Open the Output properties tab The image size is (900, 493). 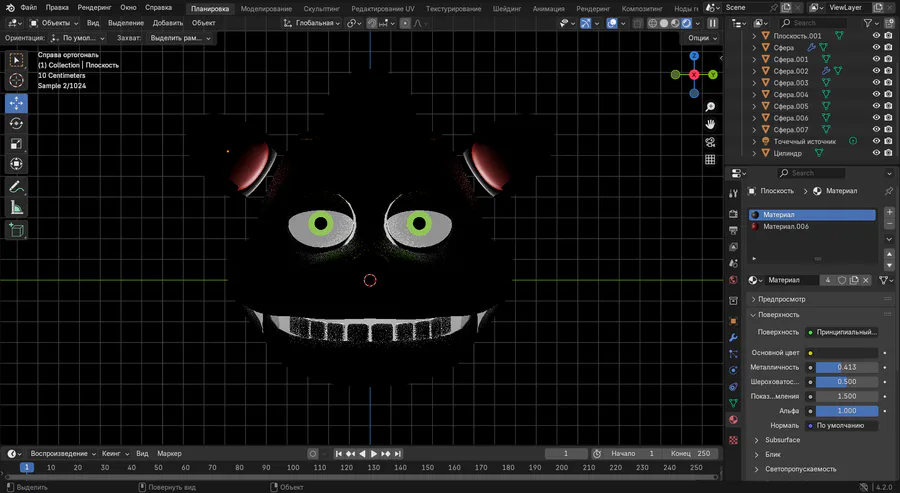[x=733, y=230]
